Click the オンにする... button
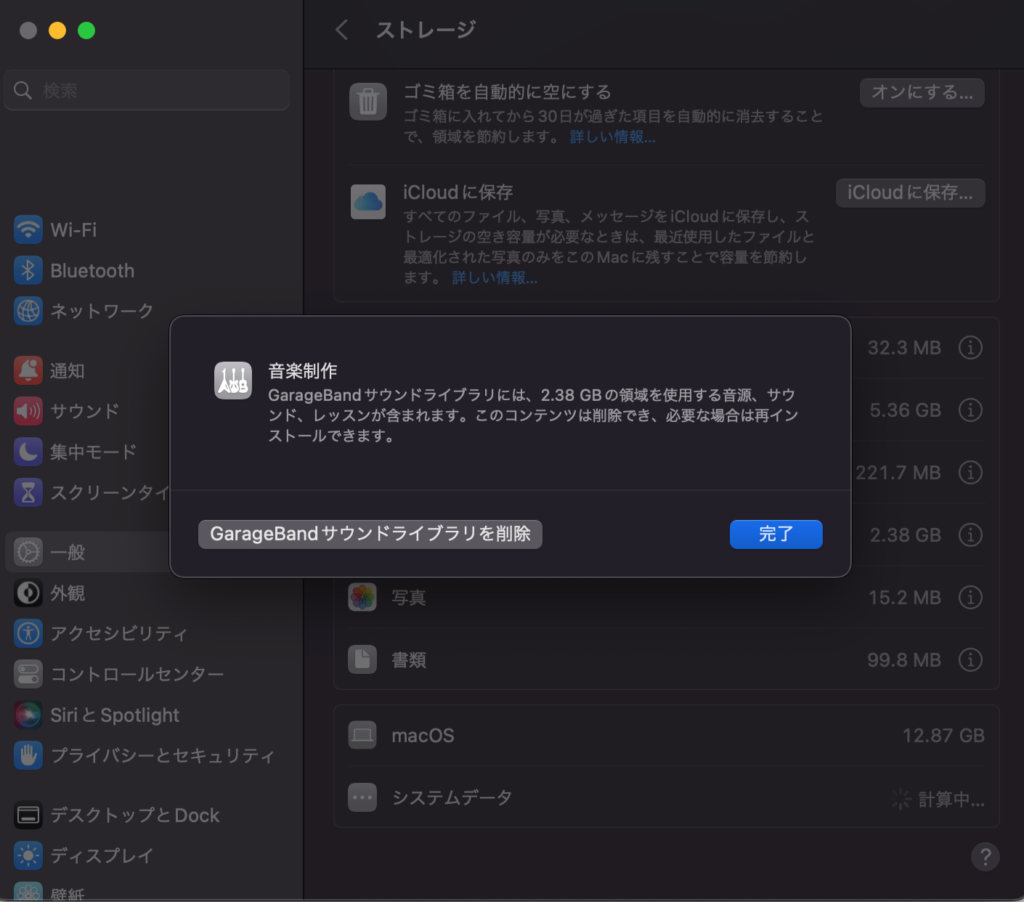 point(922,92)
